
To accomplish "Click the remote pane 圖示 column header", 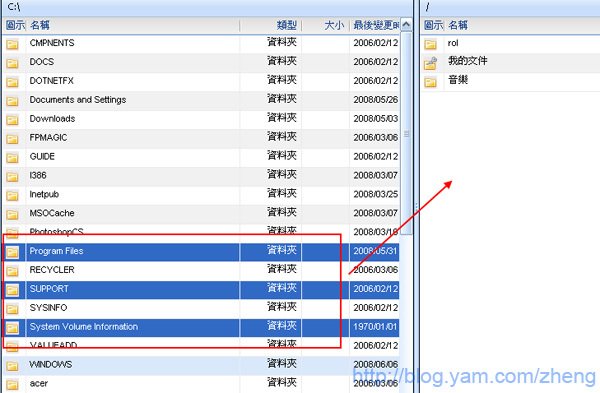I will pyautogui.click(x=434, y=26).
